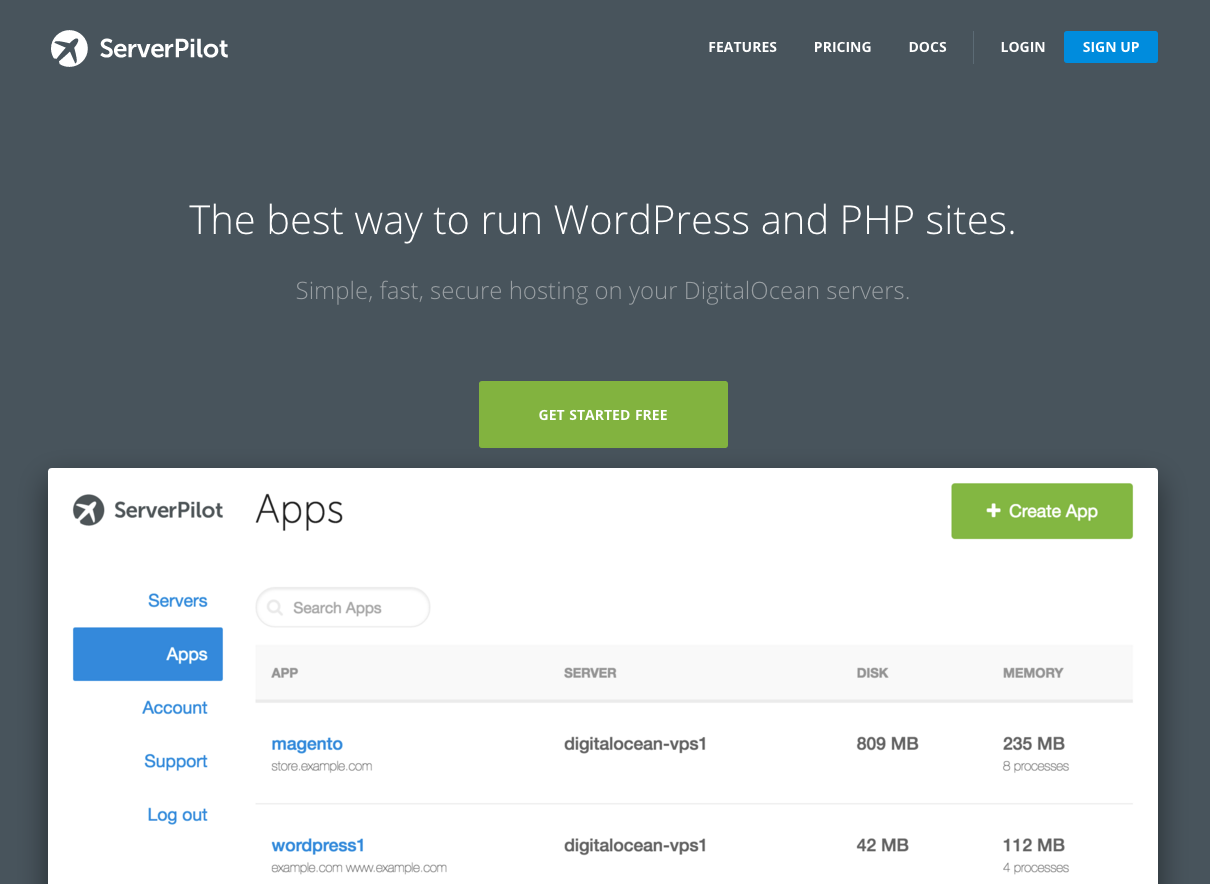Click the APP column header
1210x884 pixels.
285,673
